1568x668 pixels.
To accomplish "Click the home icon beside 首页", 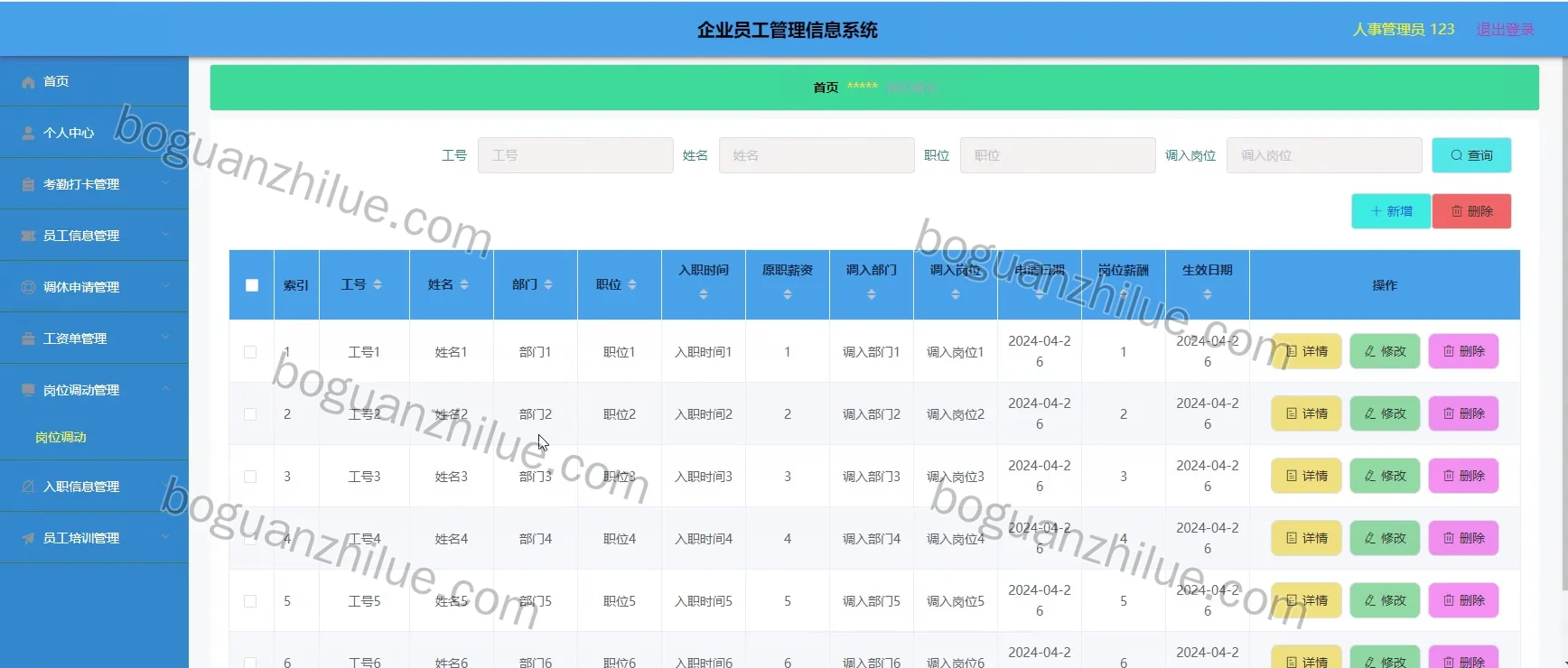I will click(28, 82).
